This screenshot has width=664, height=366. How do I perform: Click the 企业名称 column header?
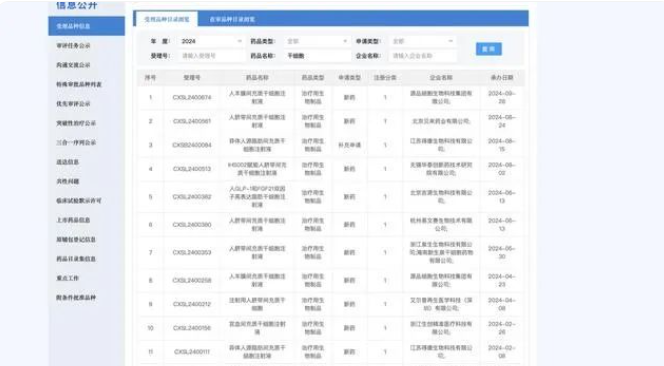(x=441, y=78)
